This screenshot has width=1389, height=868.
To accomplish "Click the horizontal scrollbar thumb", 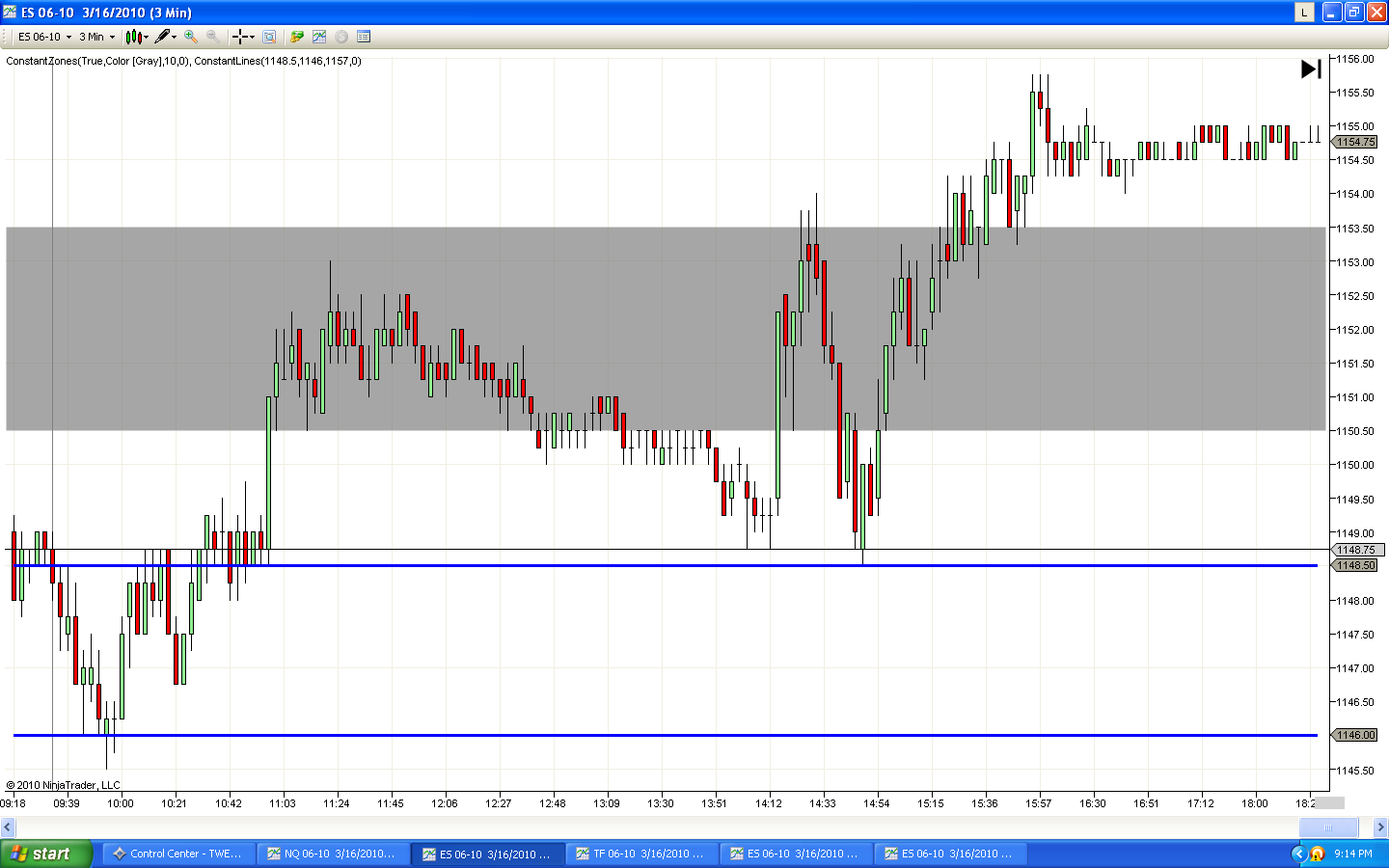I will (x=1328, y=827).
